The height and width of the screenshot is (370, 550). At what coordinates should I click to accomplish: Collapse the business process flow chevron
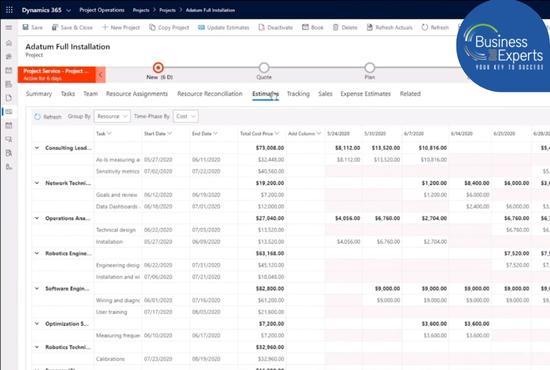coord(101,74)
